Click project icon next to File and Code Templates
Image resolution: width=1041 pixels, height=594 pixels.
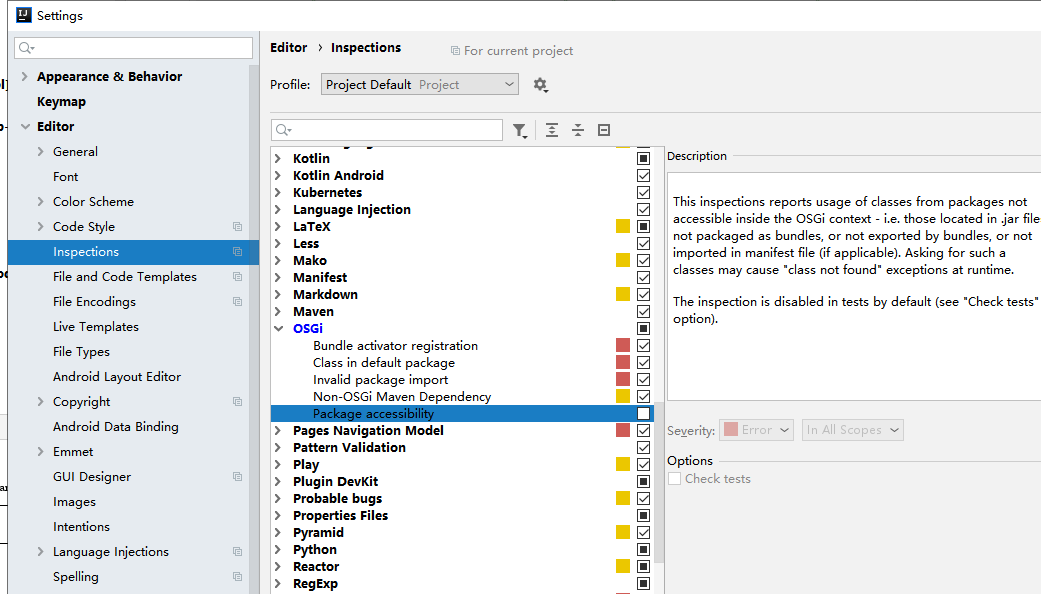[238, 277]
